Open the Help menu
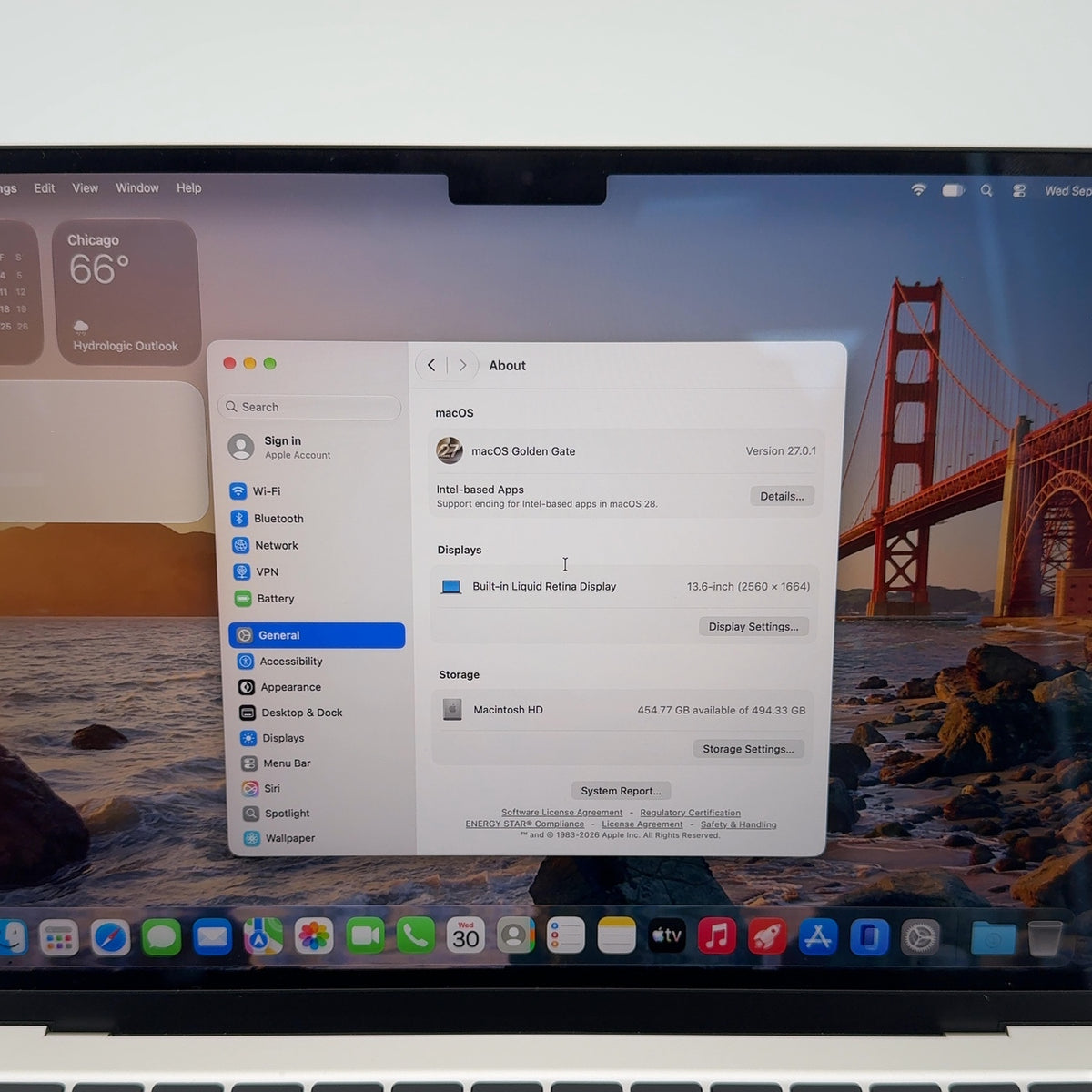Image resolution: width=1092 pixels, height=1092 pixels. [x=189, y=188]
